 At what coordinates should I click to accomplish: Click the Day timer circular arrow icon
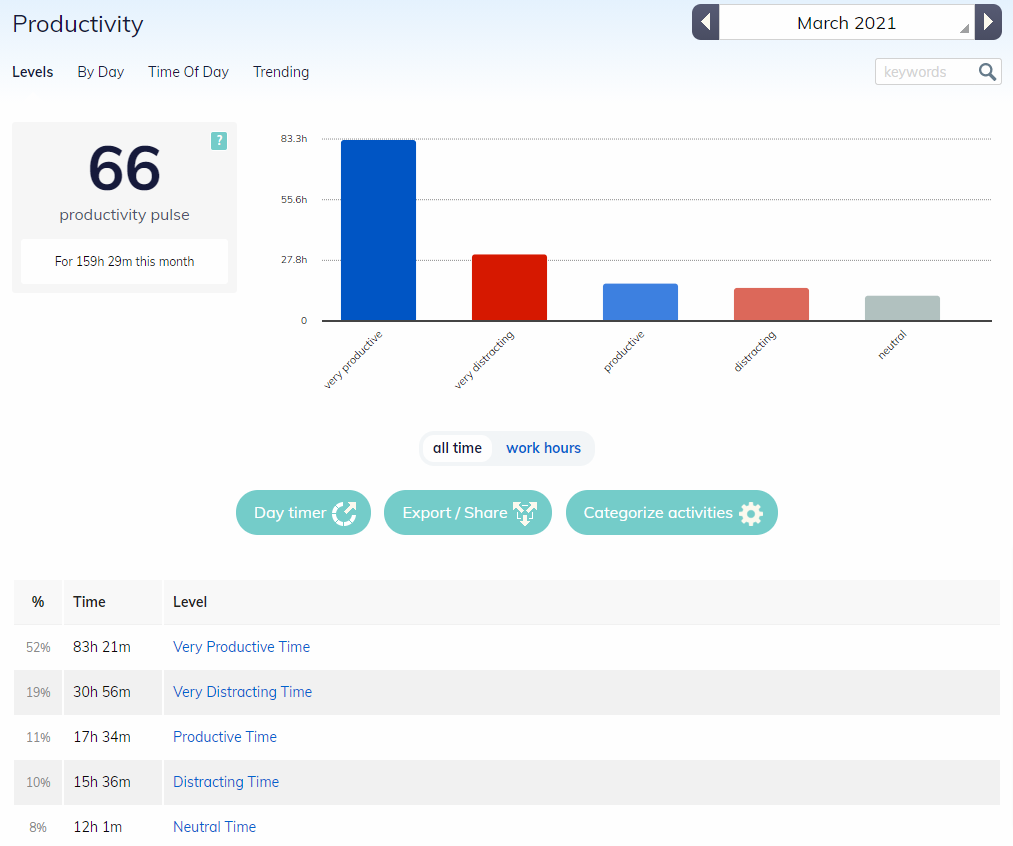pos(344,513)
